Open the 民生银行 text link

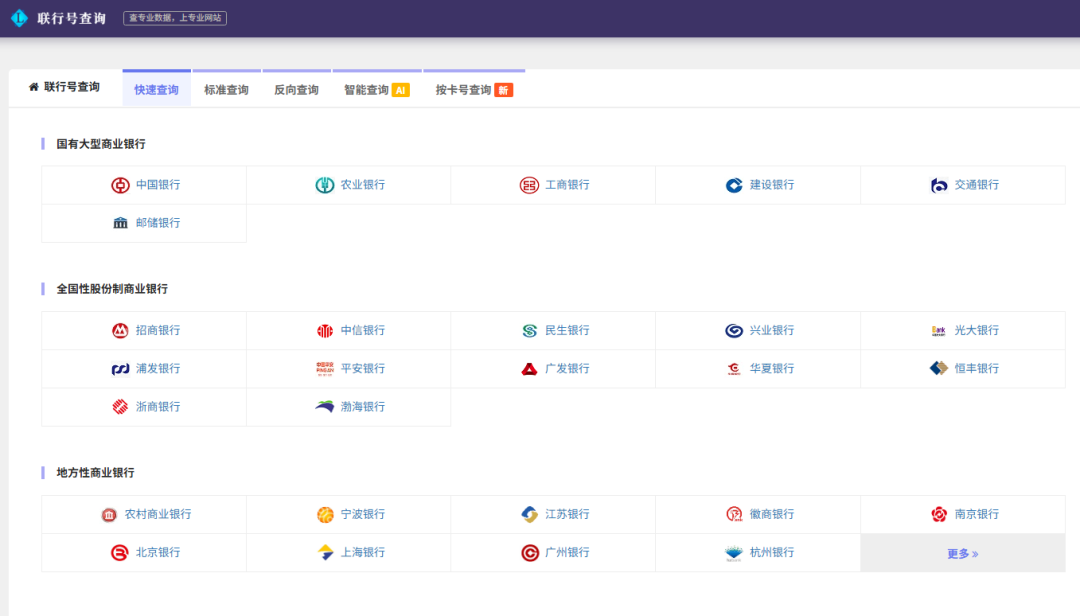point(567,330)
